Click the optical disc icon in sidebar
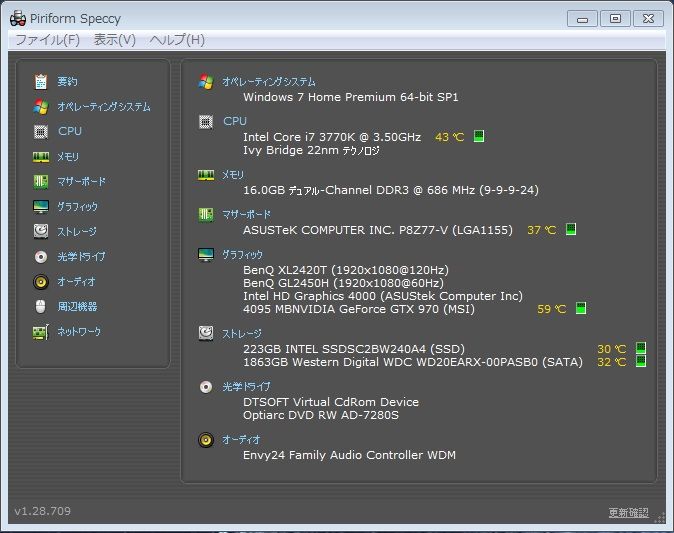The width and height of the screenshot is (674, 533). pyautogui.click(x=41, y=257)
